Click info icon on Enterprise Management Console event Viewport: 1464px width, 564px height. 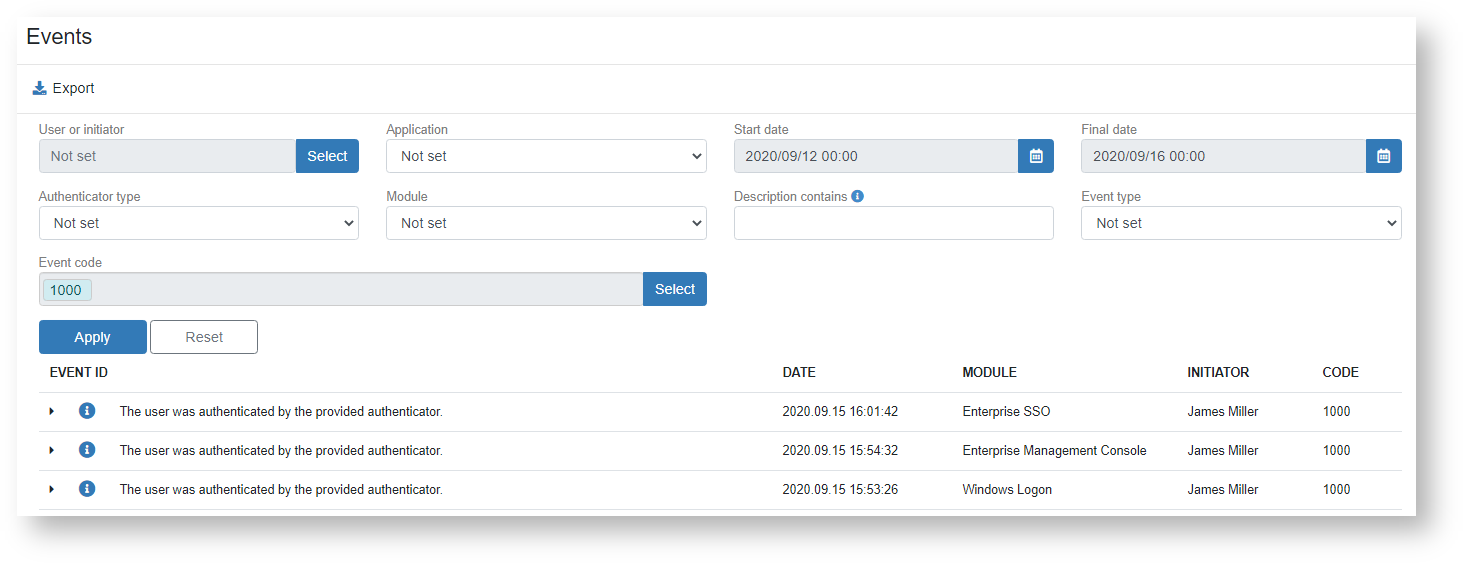(x=87, y=450)
